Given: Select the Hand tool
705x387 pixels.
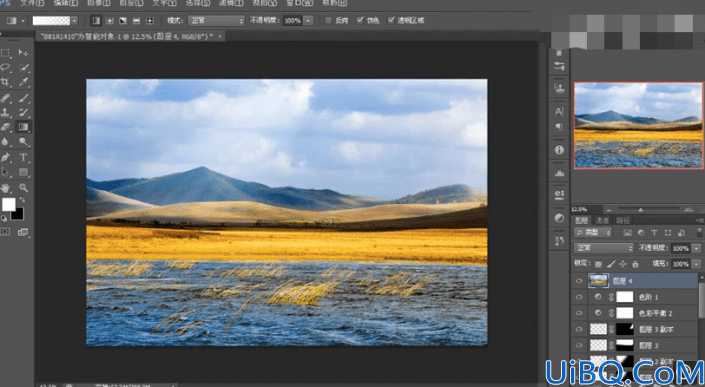Looking at the screenshot, I should point(5,188).
